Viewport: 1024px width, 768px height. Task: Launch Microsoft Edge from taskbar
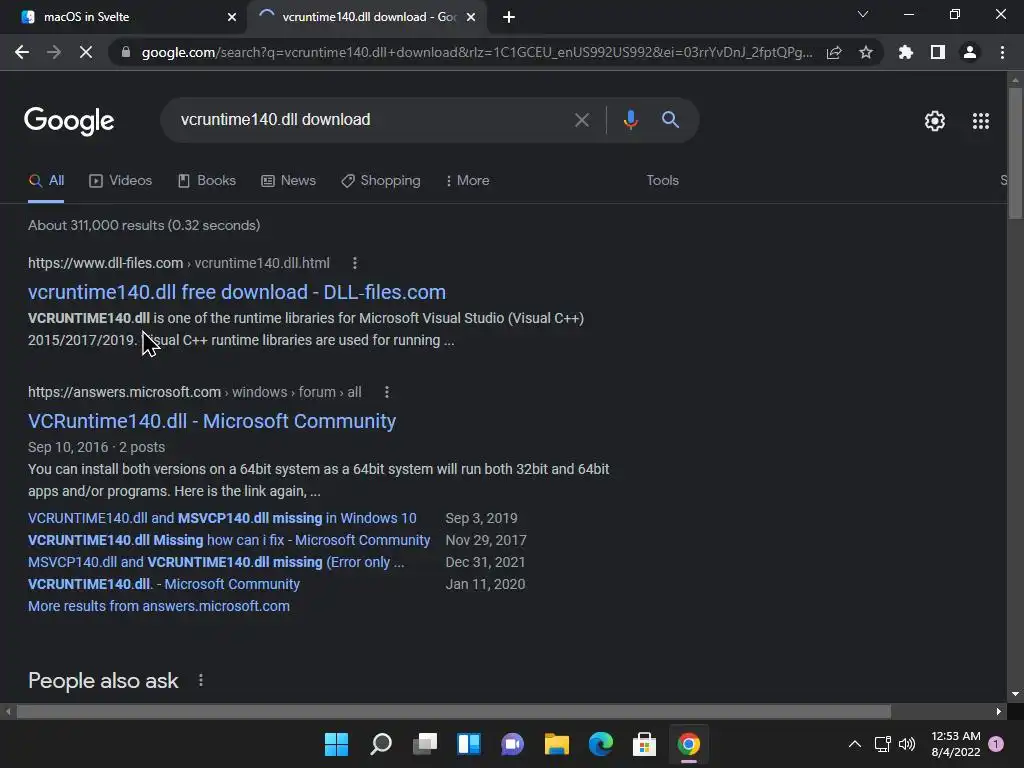tap(601, 744)
